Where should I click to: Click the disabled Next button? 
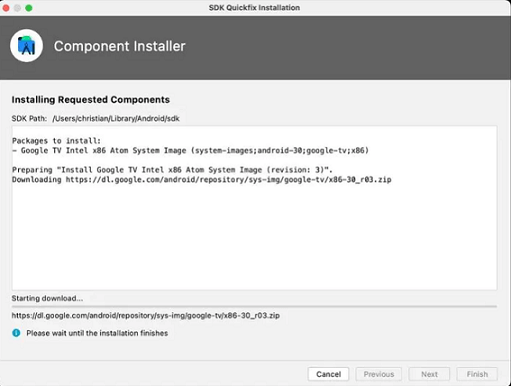tap(429, 374)
